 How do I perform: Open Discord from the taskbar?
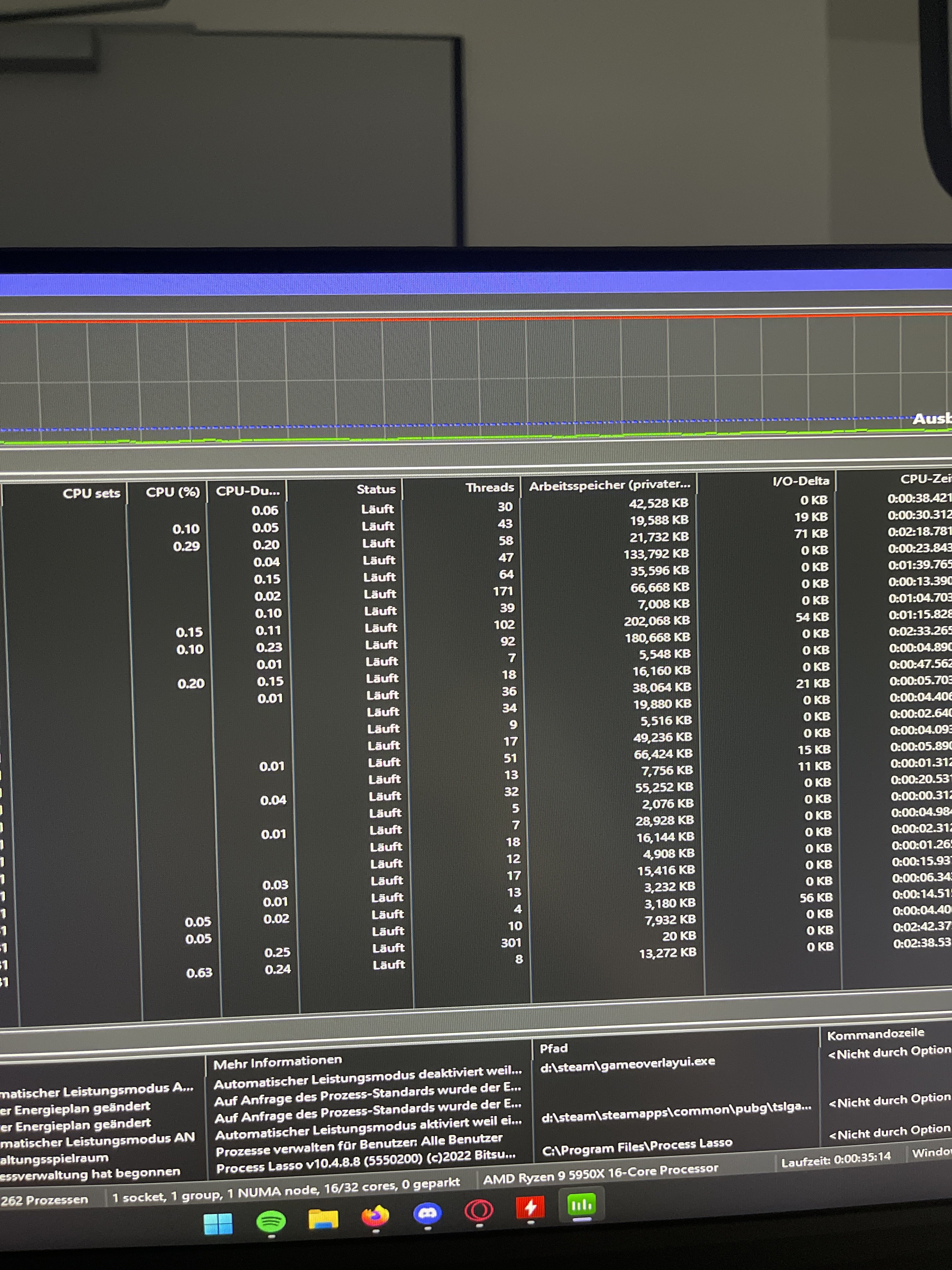(428, 1213)
